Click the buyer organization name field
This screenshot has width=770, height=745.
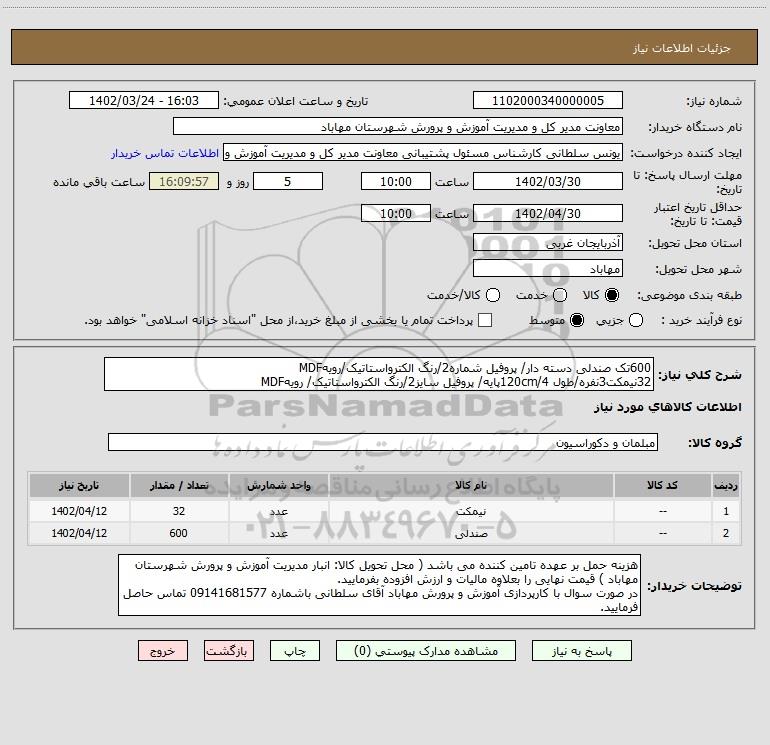click(398, 126)
